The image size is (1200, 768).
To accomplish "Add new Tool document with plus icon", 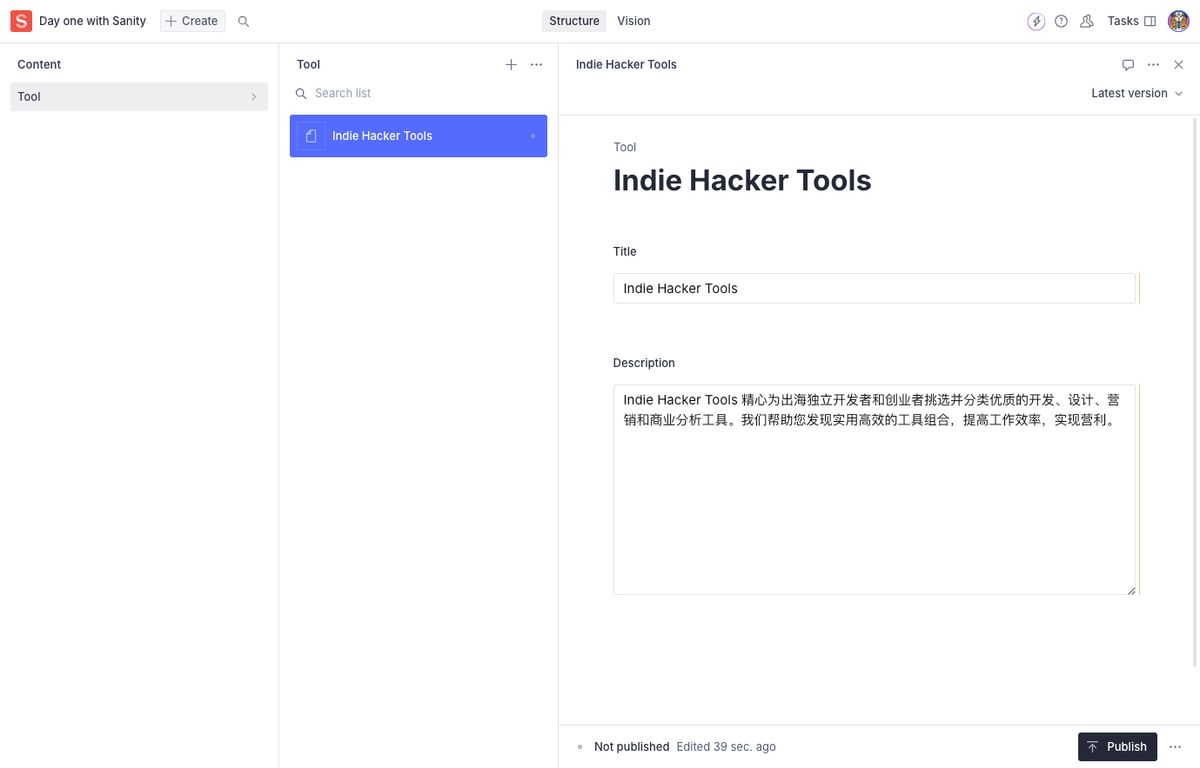I will [x=511, y=64].
